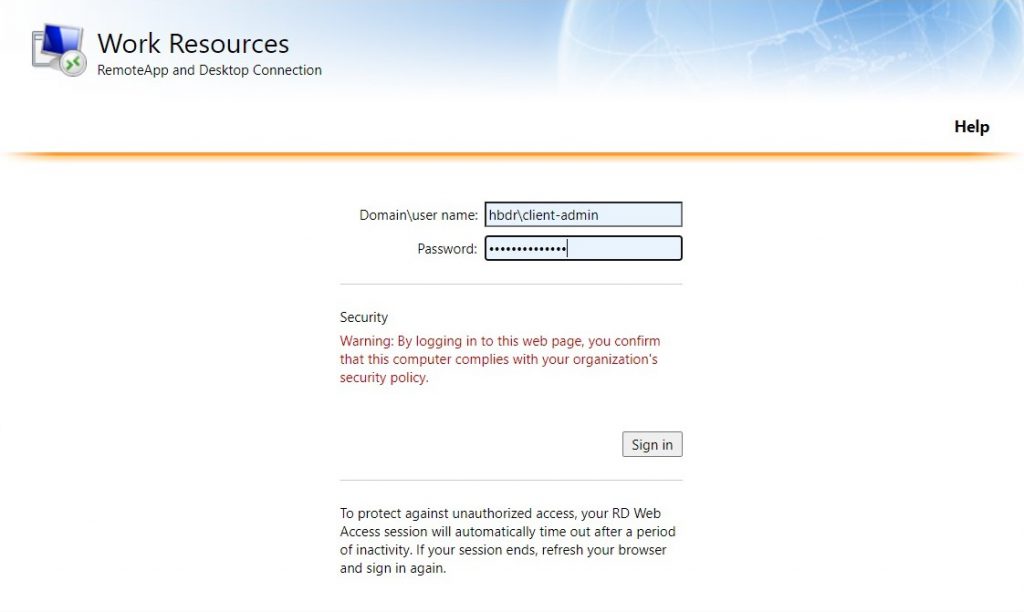Click the RD Web Access timeout notice
This screenshot has height=612, width=1024.
507,541
